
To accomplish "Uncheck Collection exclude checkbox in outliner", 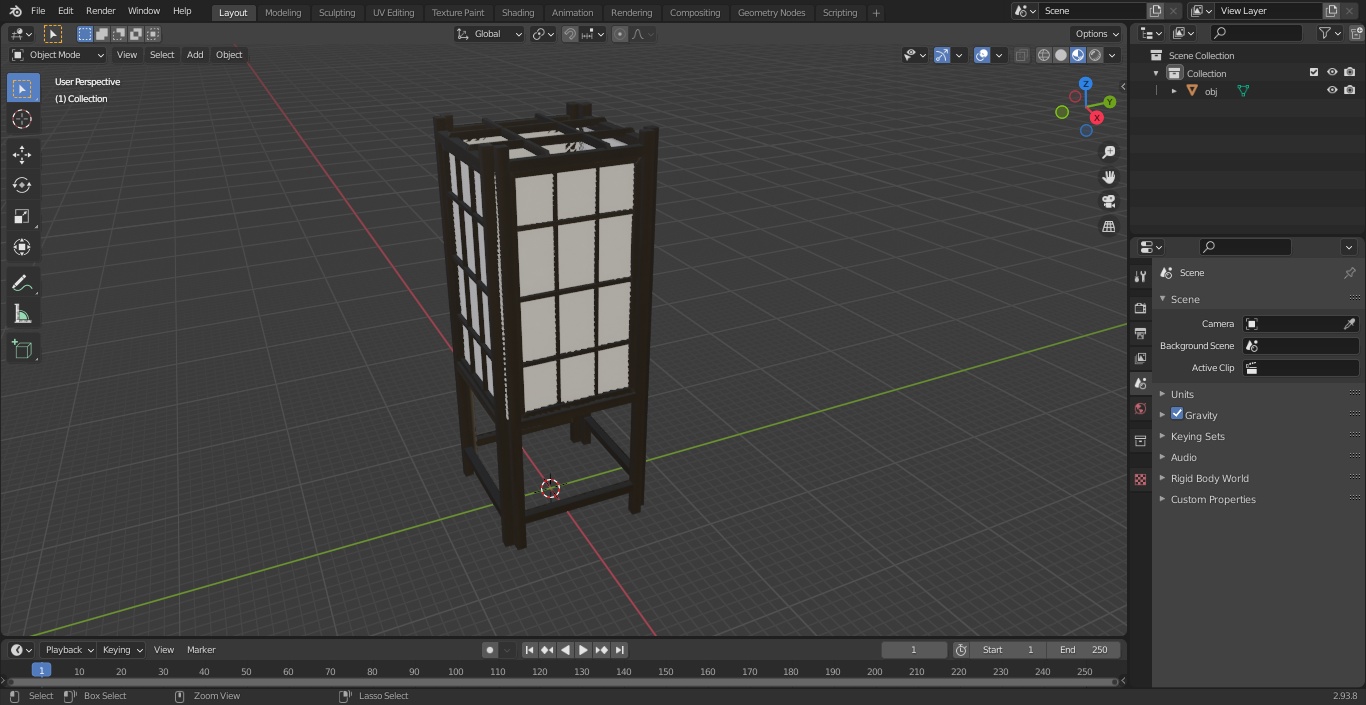I will coord(1314,72).
